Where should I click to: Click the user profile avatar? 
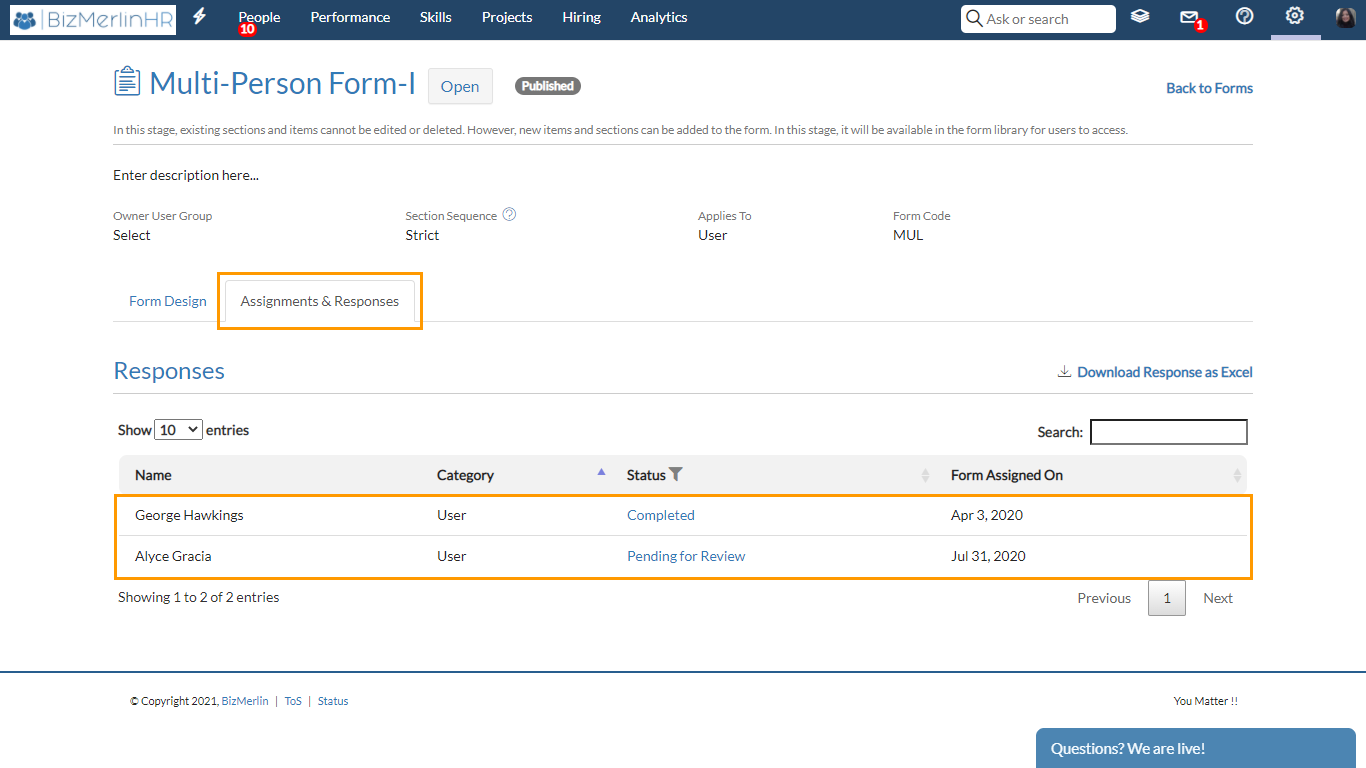(1346, 17)
